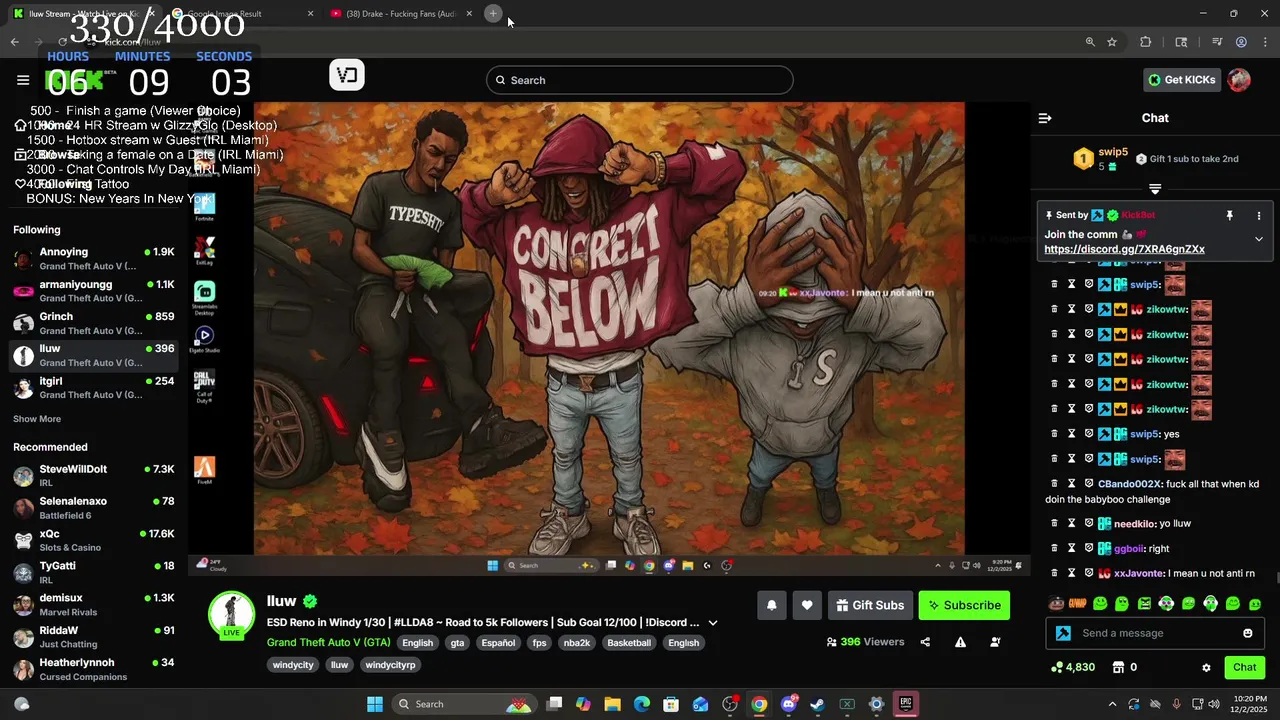
Task: Bookmark this page with star icon
Action: pos(1112,42)
